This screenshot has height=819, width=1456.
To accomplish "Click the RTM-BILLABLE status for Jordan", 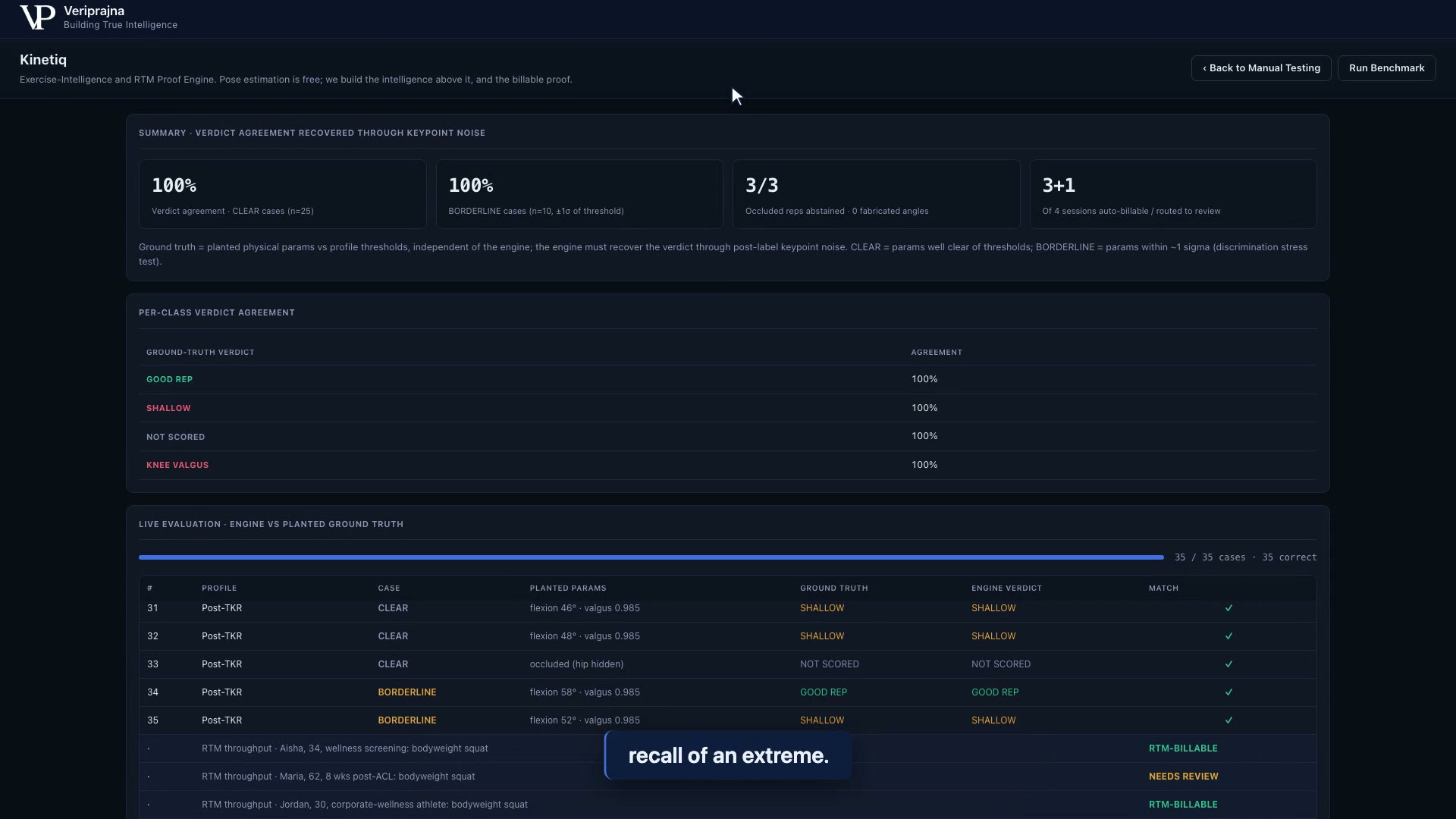I will [1183, 805].
